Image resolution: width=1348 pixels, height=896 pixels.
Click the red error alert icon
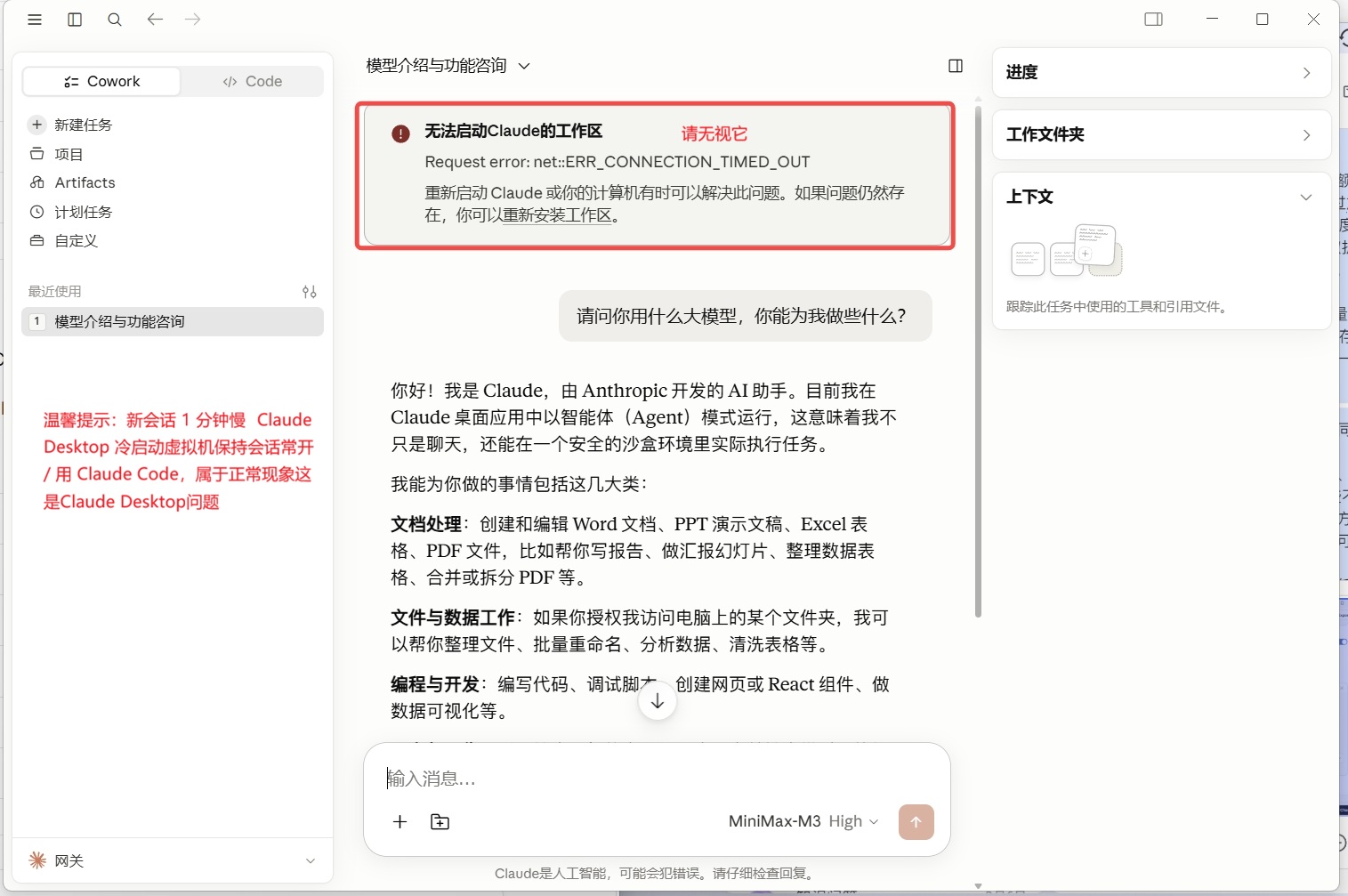tap(401, 133)
